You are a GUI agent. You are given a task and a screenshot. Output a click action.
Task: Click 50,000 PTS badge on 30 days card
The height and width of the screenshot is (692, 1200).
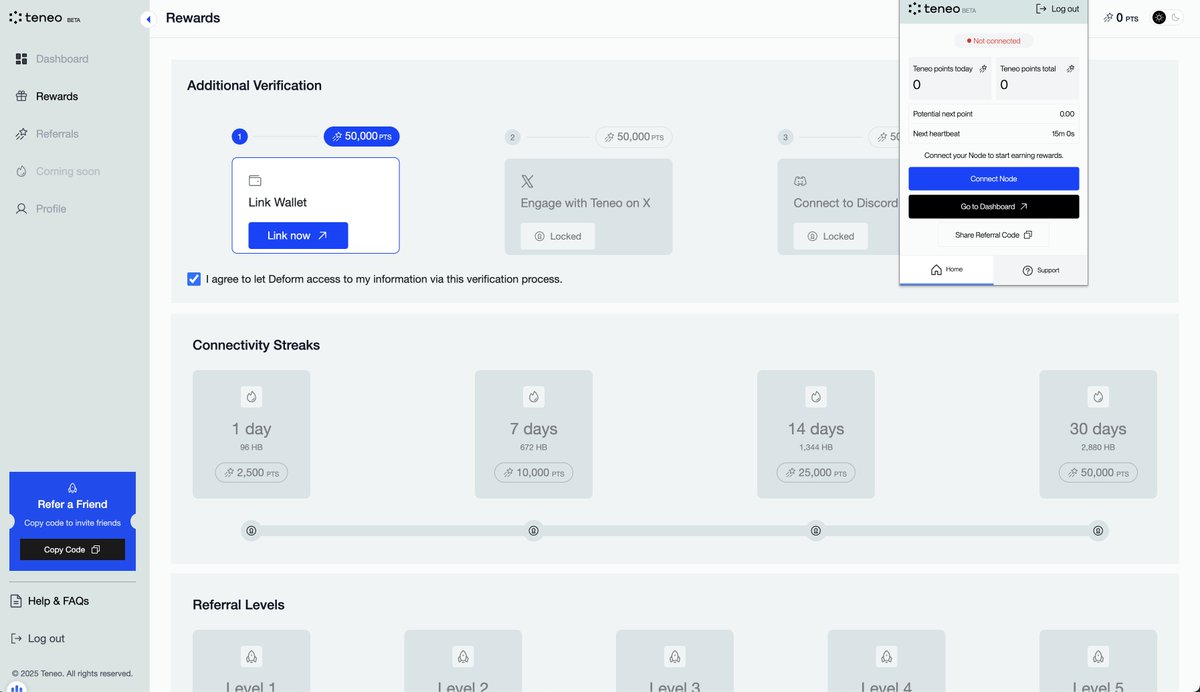click(x=1098, y=473)
